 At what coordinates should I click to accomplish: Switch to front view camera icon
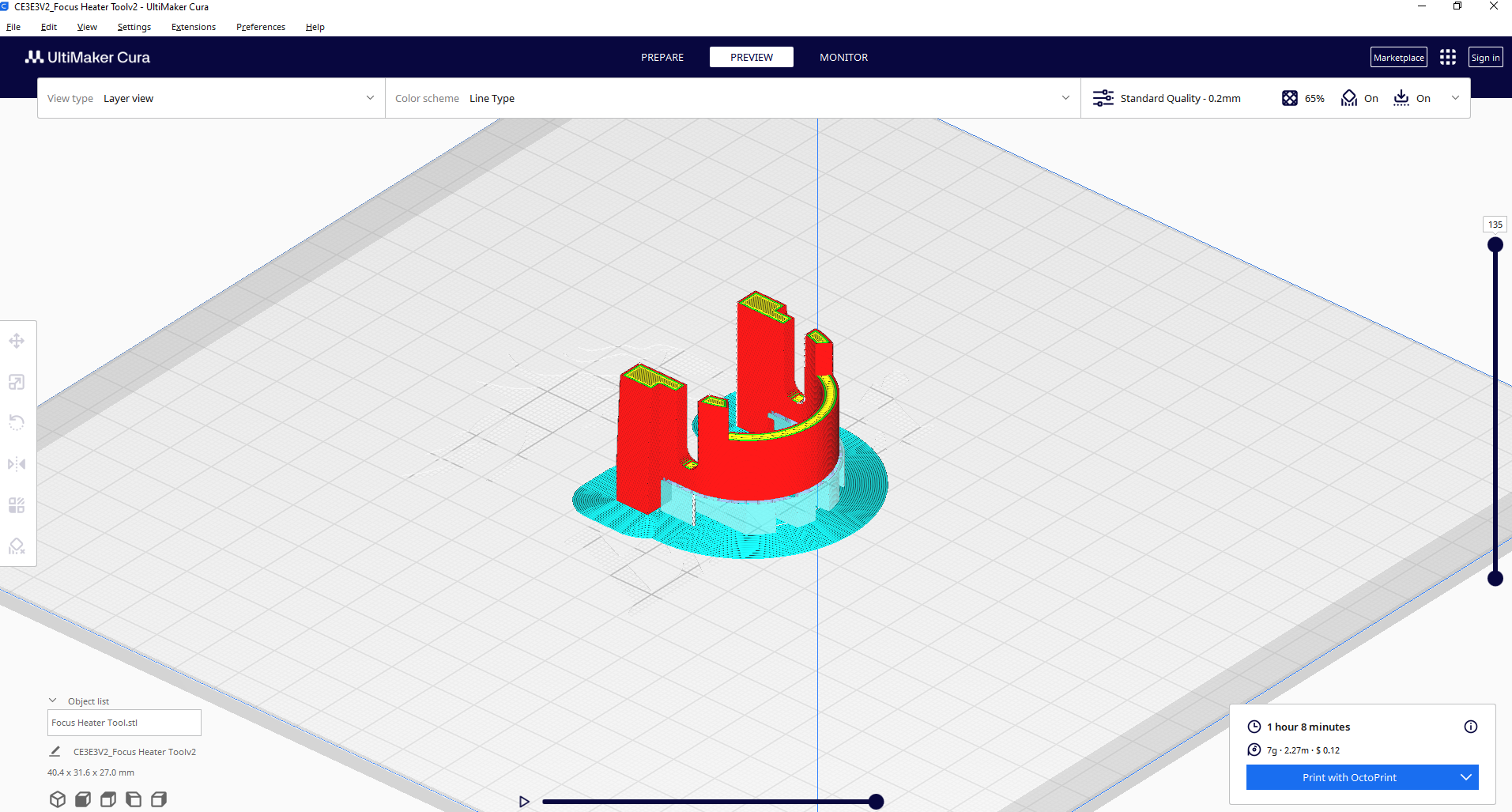[83, 799]
